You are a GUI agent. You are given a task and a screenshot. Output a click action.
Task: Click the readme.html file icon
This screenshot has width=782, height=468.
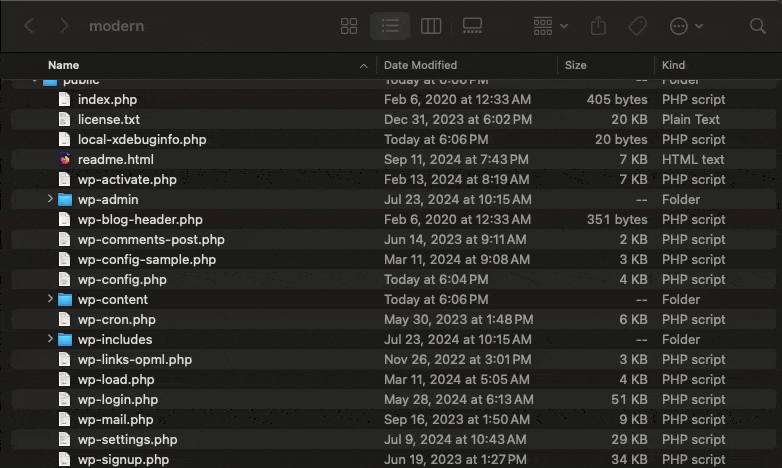[65, 159]
